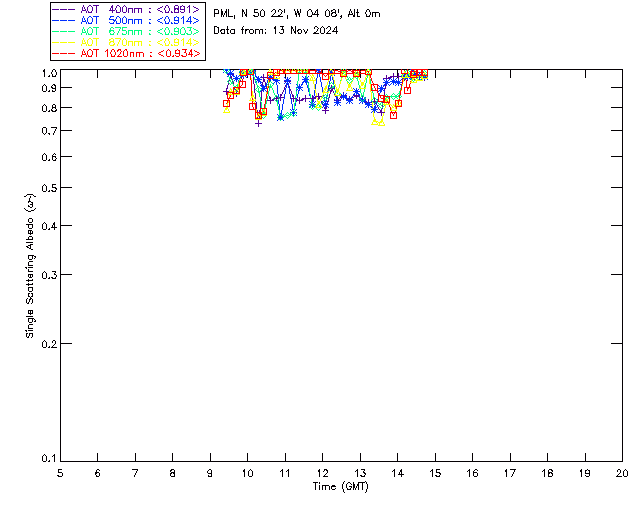Click the 'Data from: 13 Nov 2024' label
This screenshot has height=512, width=640.
pos(276,30)
